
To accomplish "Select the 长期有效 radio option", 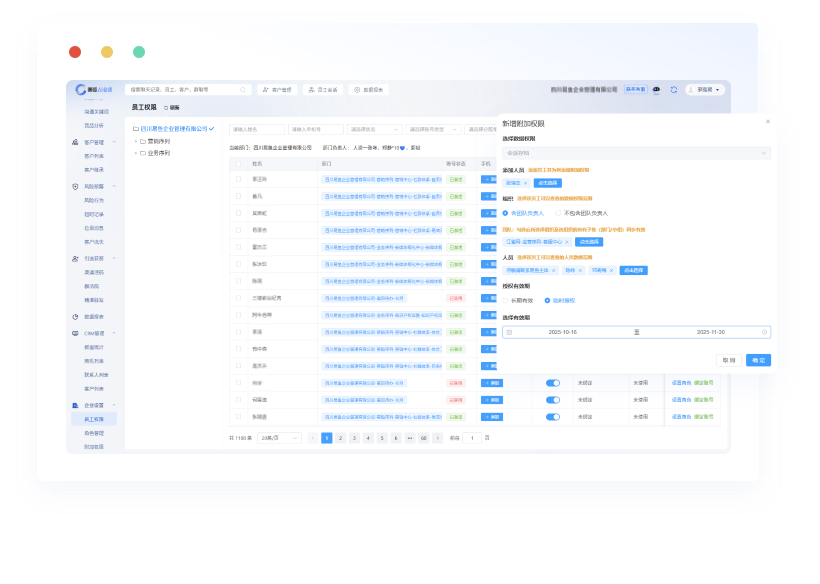I will coord(506,300).
